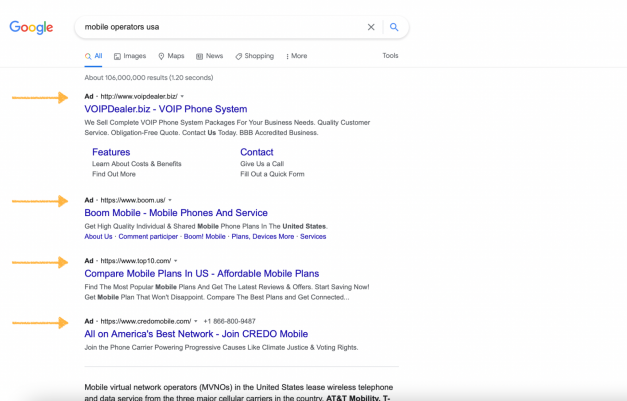Viewport: 627px width, 401px height.
Task: Switch to the News tab
Action: (210, 56)
